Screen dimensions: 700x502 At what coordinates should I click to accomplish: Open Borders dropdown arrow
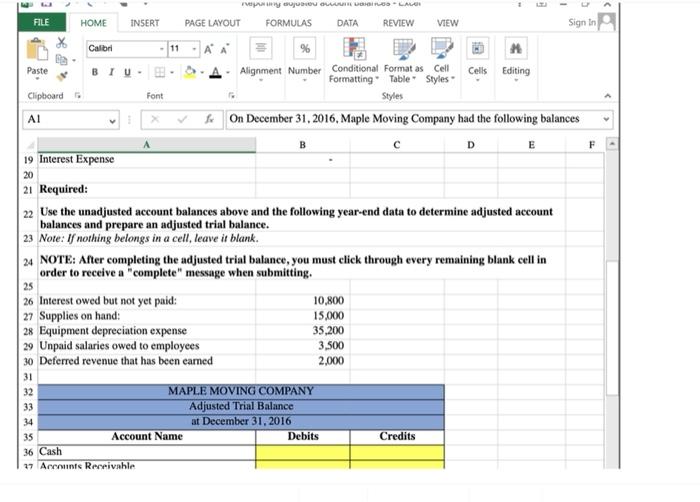click(x=172, y=72)
